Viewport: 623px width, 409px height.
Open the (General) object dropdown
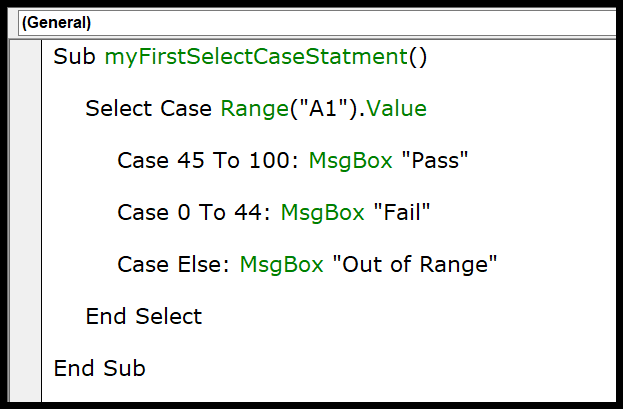click(317, 23)
